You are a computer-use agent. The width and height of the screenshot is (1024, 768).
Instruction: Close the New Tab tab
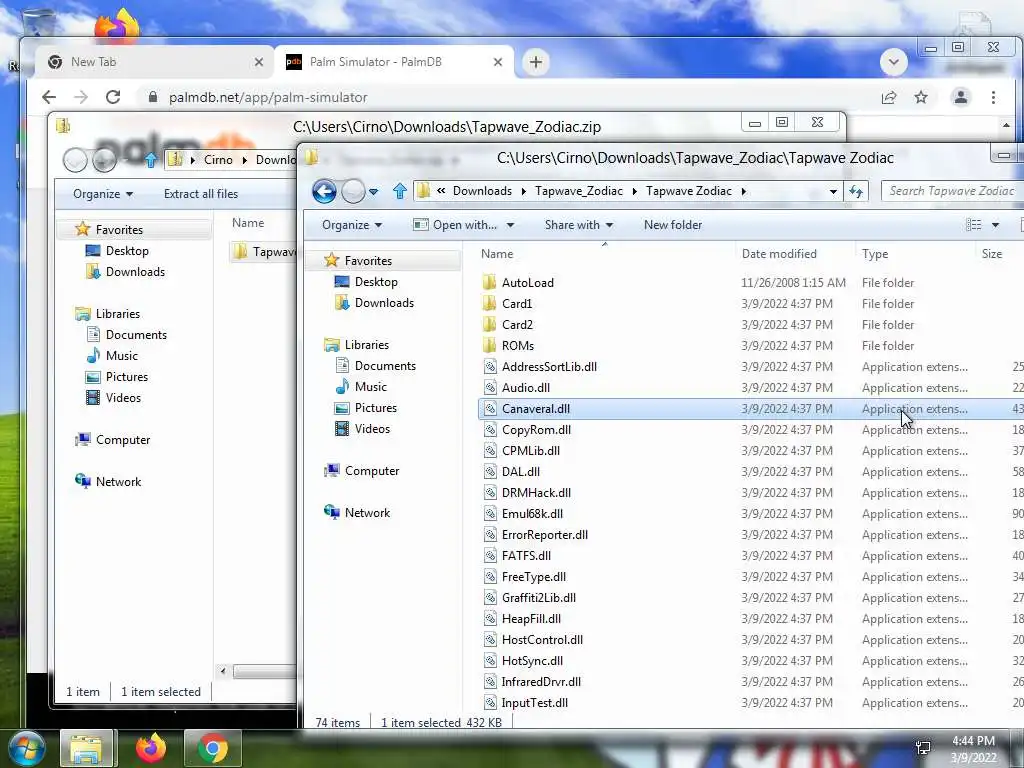(259, 62)
